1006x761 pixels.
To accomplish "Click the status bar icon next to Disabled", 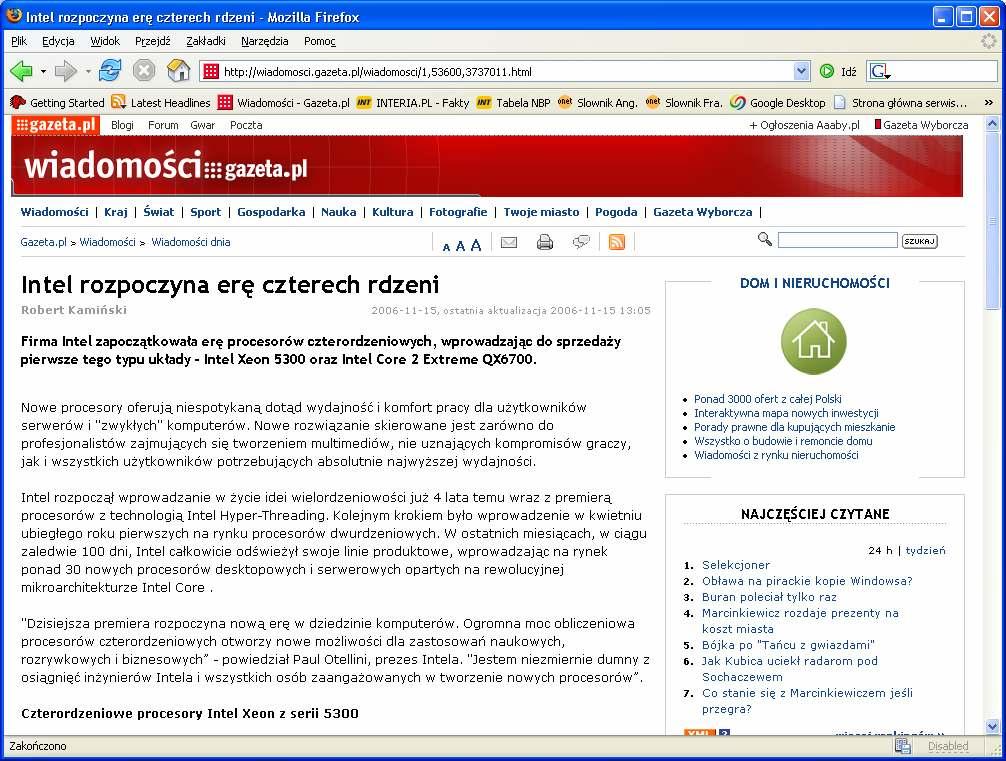I will tap(903, 746).
